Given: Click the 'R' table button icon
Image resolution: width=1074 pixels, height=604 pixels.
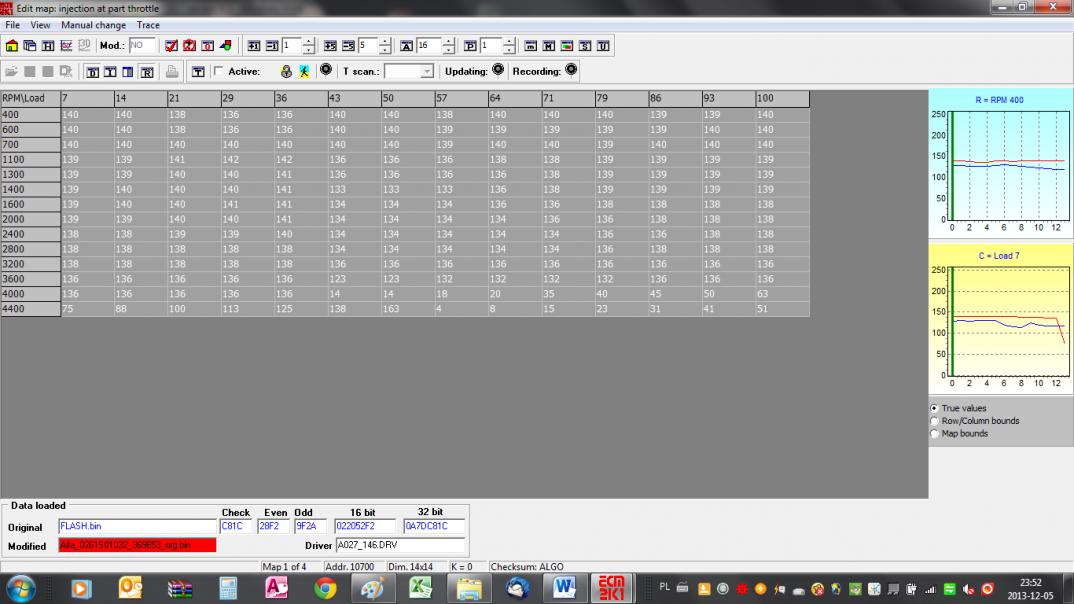Looking at the screenshot, I should point(147,71).
